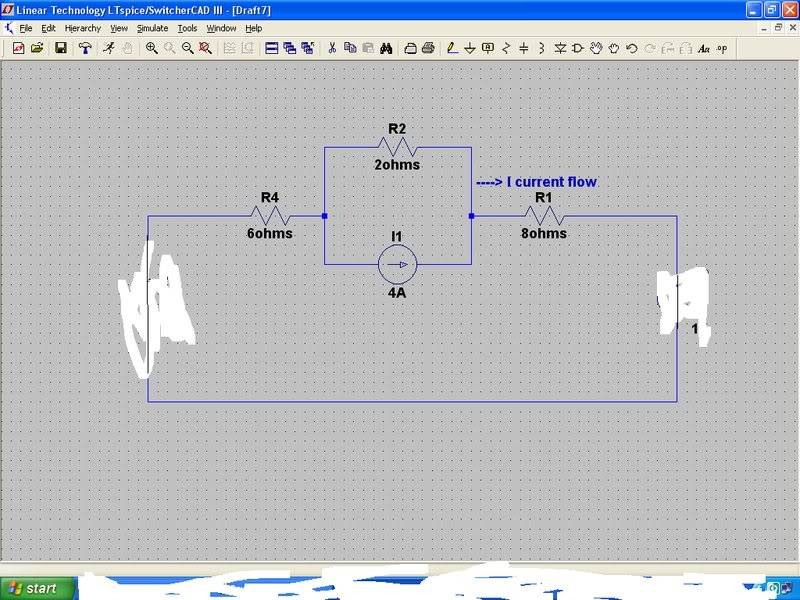Screen dimensions: 800x600
Task: Select the Diode placement tool
Action: coord(560,48)
